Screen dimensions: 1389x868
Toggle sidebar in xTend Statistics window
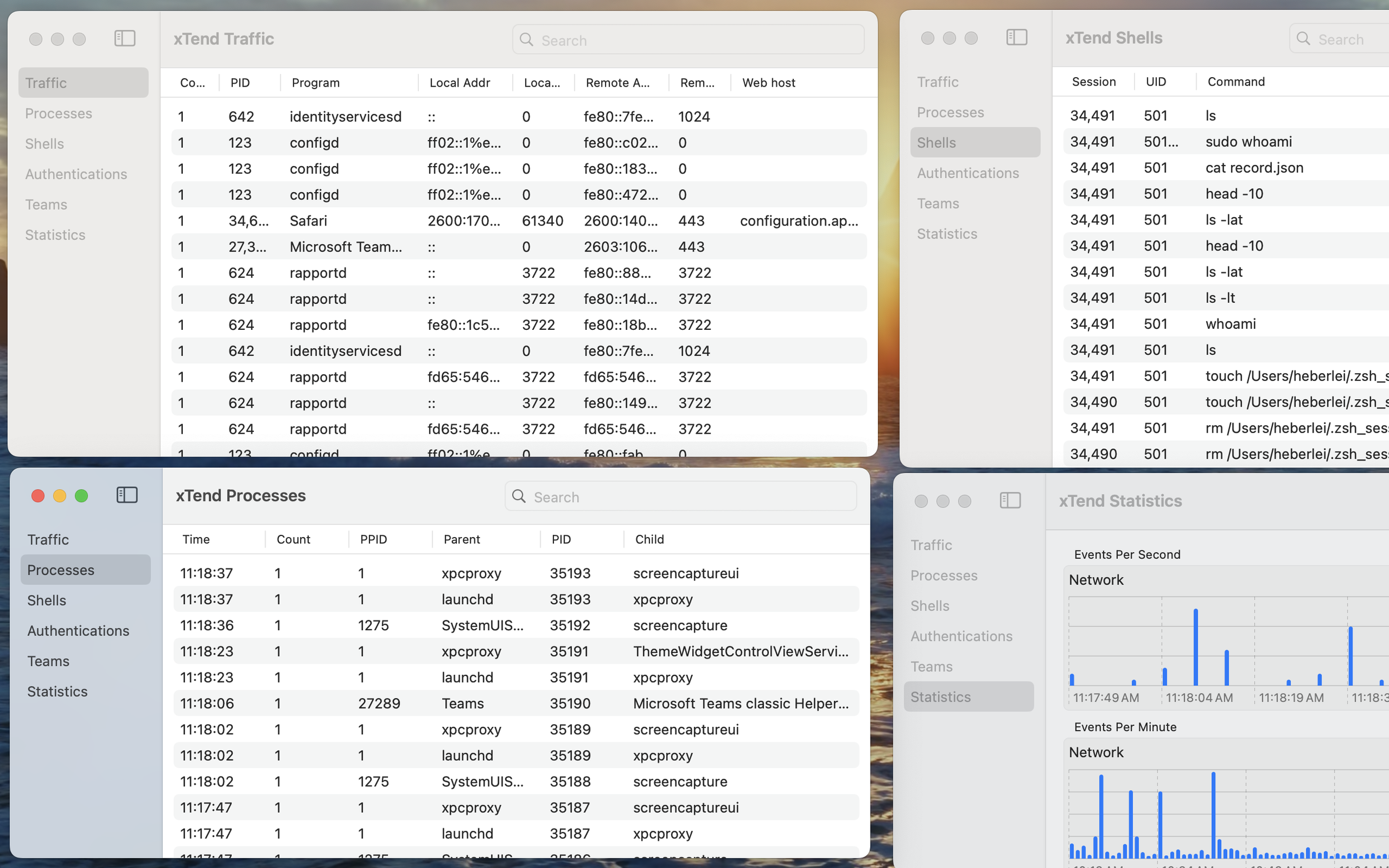click(x=1010, y=500)
